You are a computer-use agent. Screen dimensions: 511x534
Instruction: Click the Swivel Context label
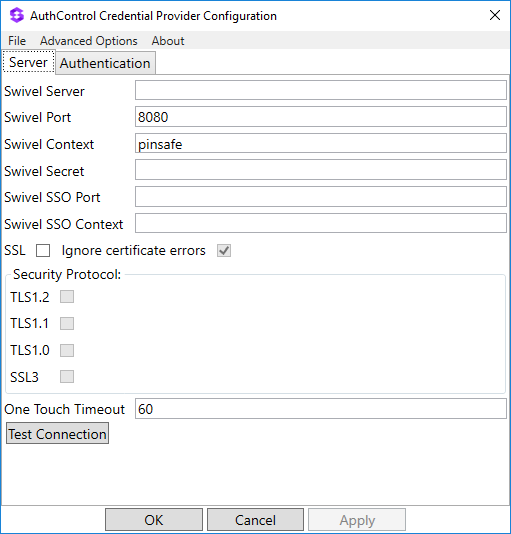pyautogui.click(x=49, y=144)
